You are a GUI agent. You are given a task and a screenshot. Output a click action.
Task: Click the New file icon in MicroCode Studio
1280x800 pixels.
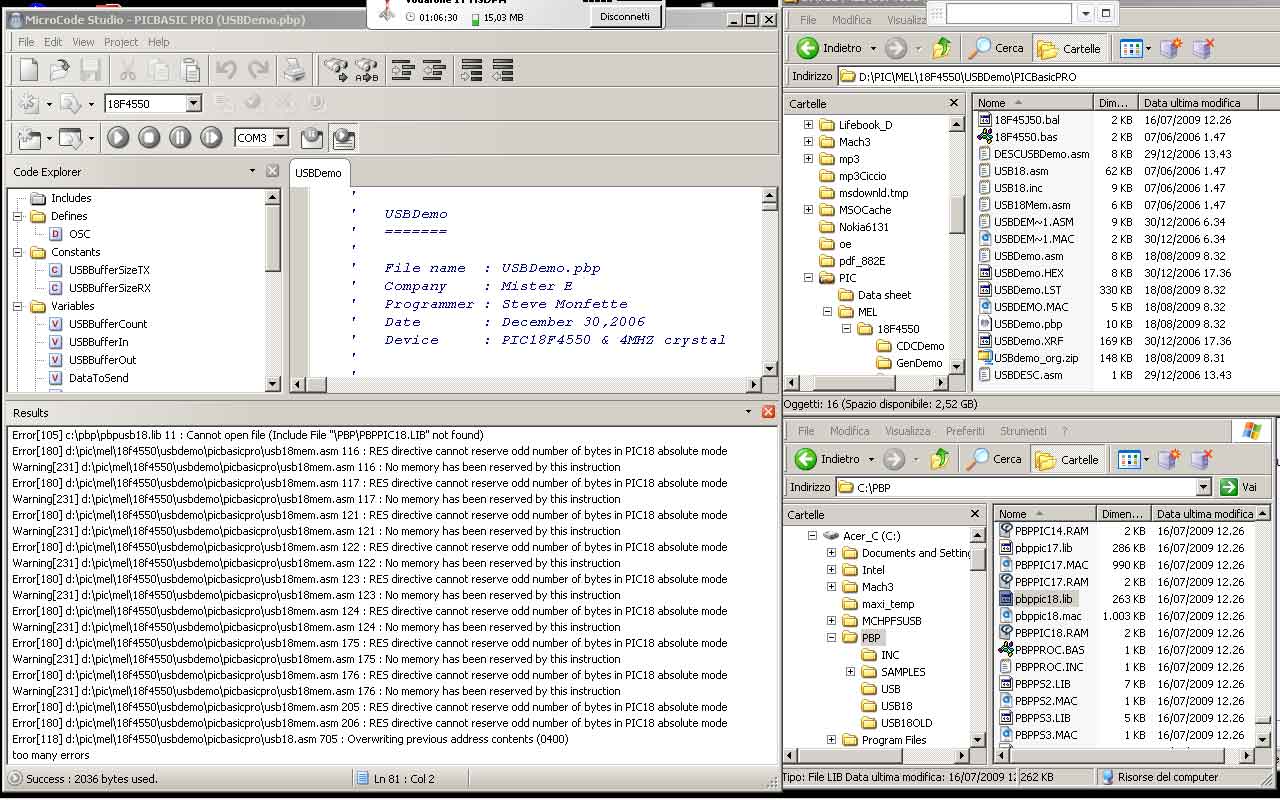coord(29,70)
